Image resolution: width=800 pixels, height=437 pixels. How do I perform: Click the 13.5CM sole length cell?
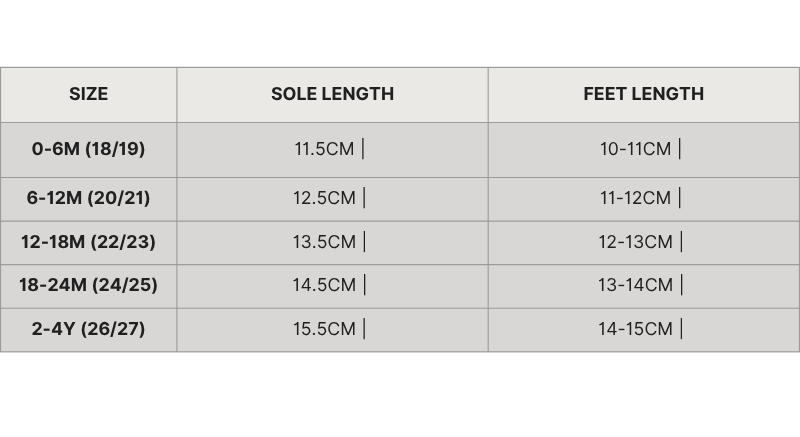pyautogui.click(x=325, y=242)
